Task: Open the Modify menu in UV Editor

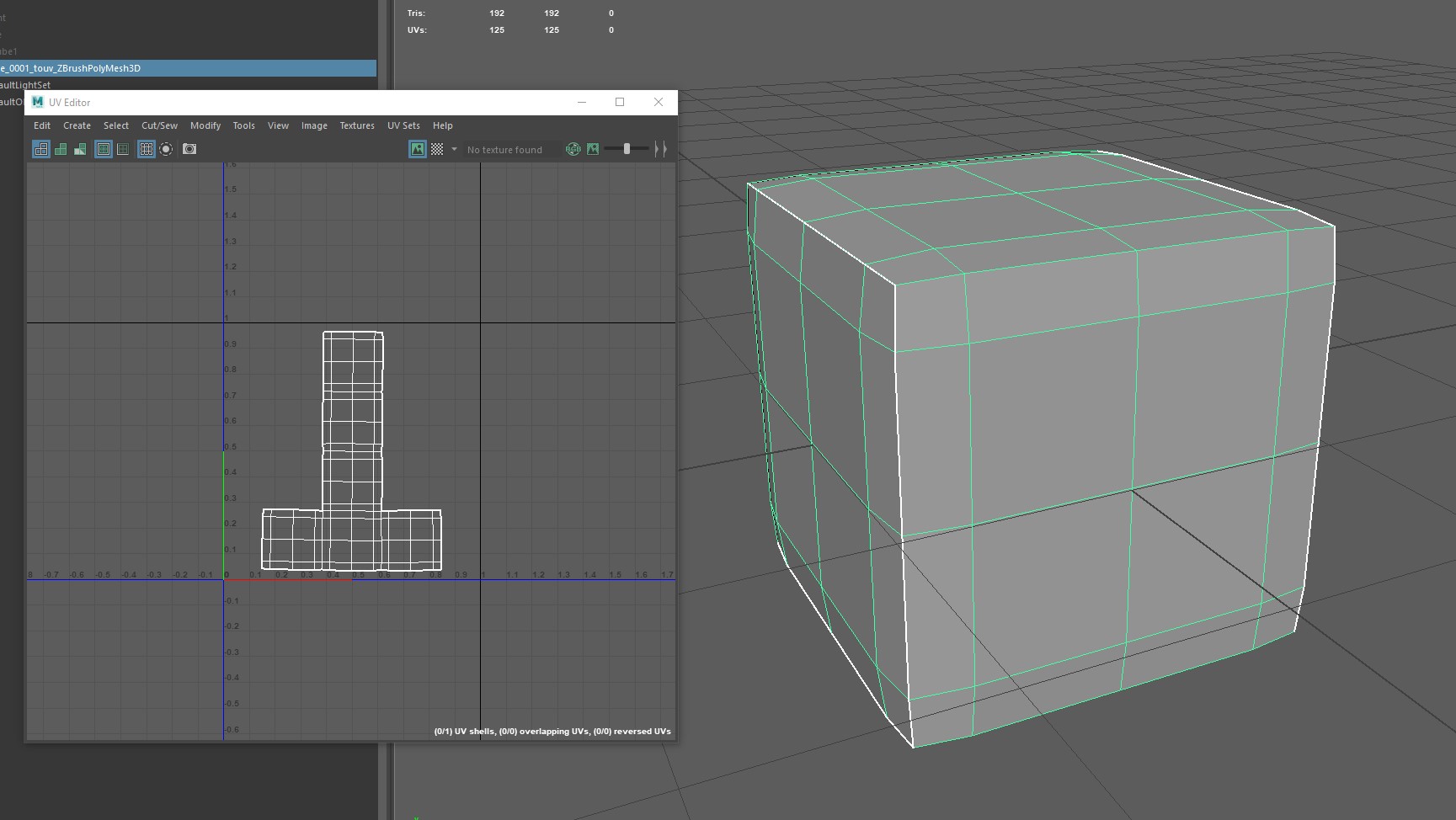Action: coord(205,125)
